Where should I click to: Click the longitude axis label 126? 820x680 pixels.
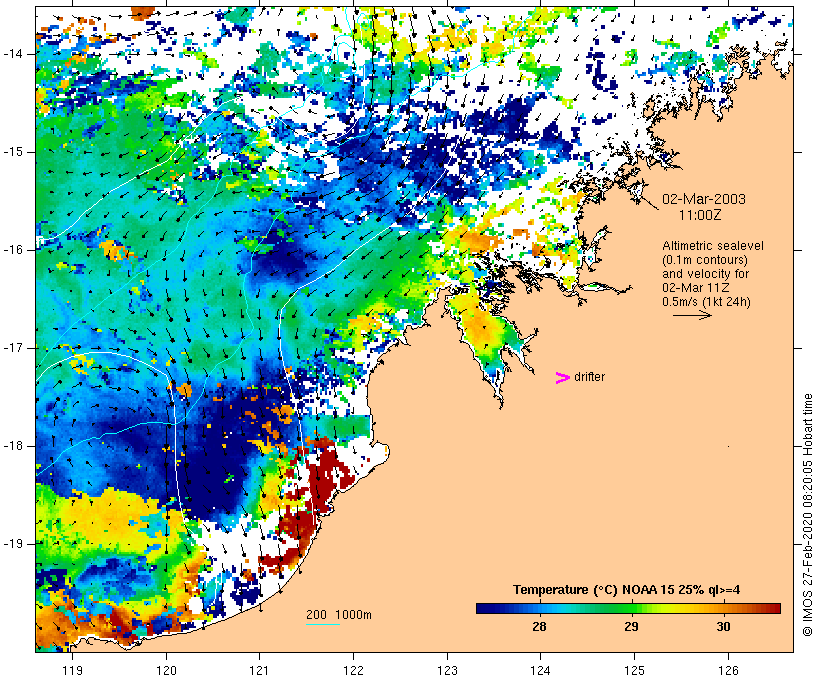click(728, 670)
